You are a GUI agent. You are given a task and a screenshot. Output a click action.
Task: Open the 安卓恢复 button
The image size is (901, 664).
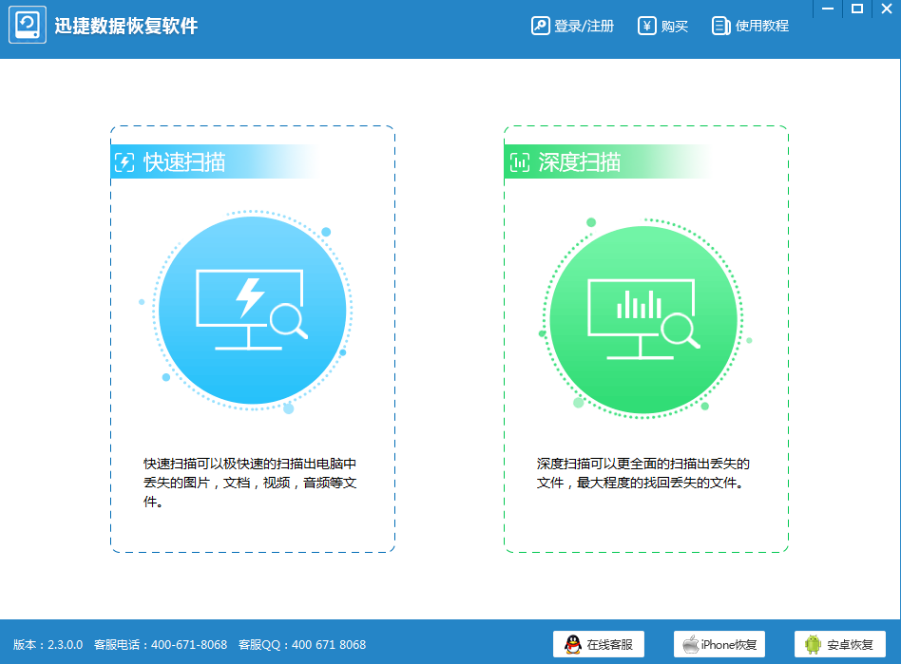pos(840,644)
